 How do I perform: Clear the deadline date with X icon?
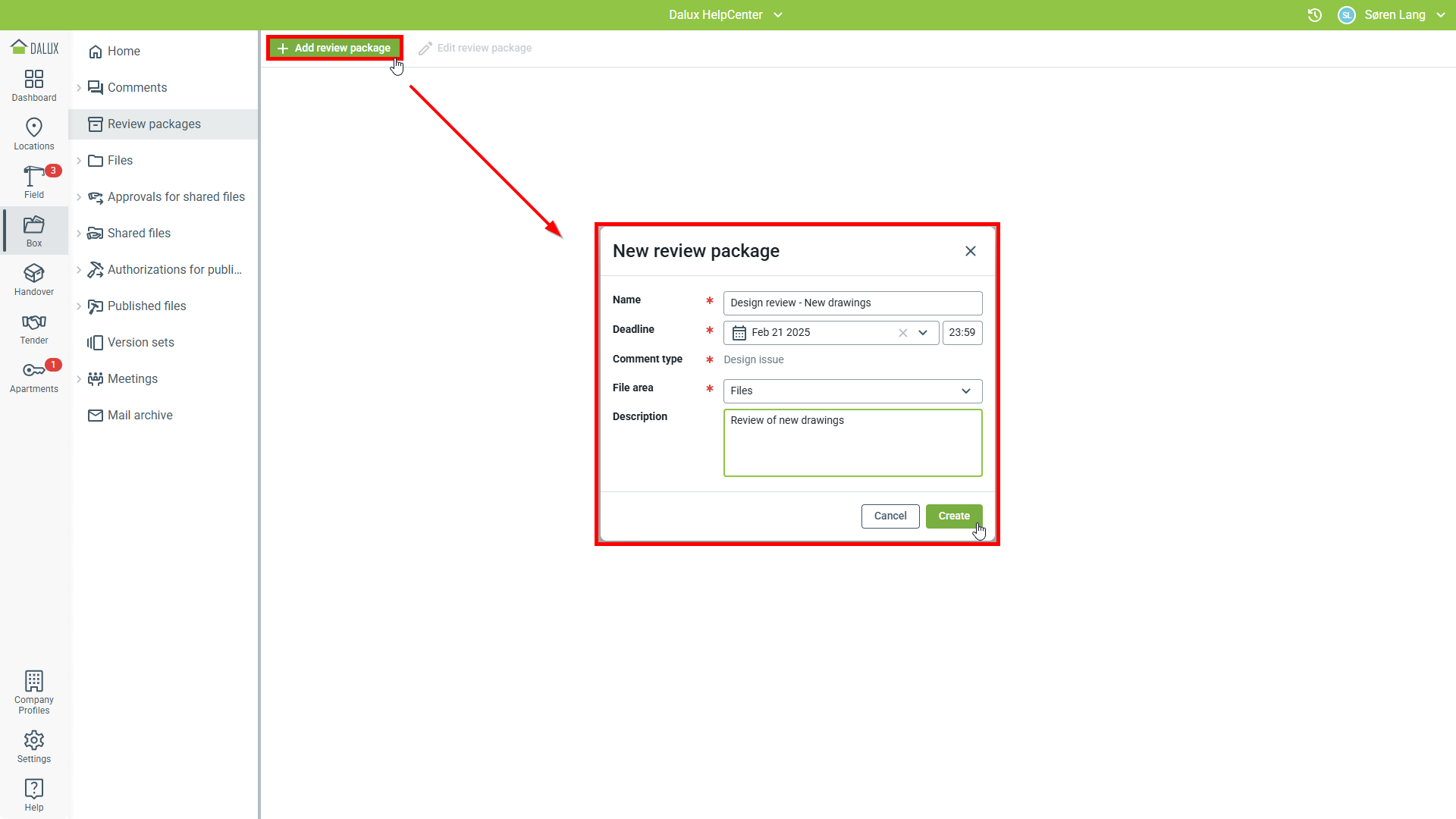tap(902, 333)
